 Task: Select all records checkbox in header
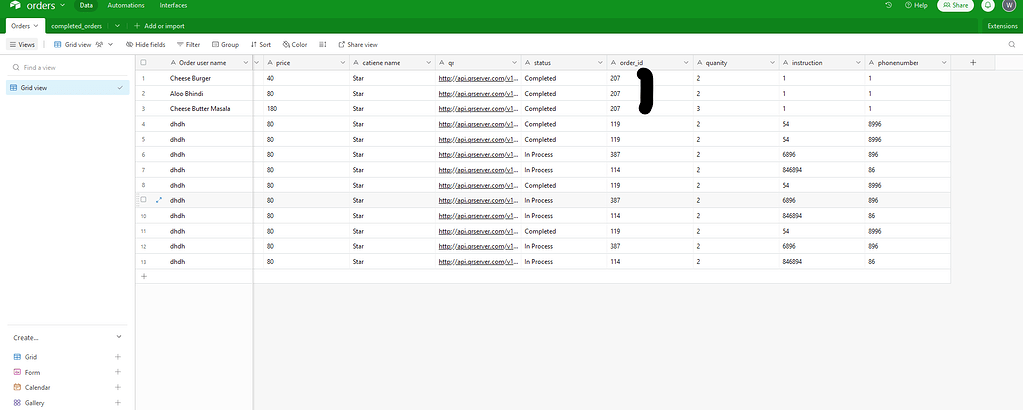144,63
